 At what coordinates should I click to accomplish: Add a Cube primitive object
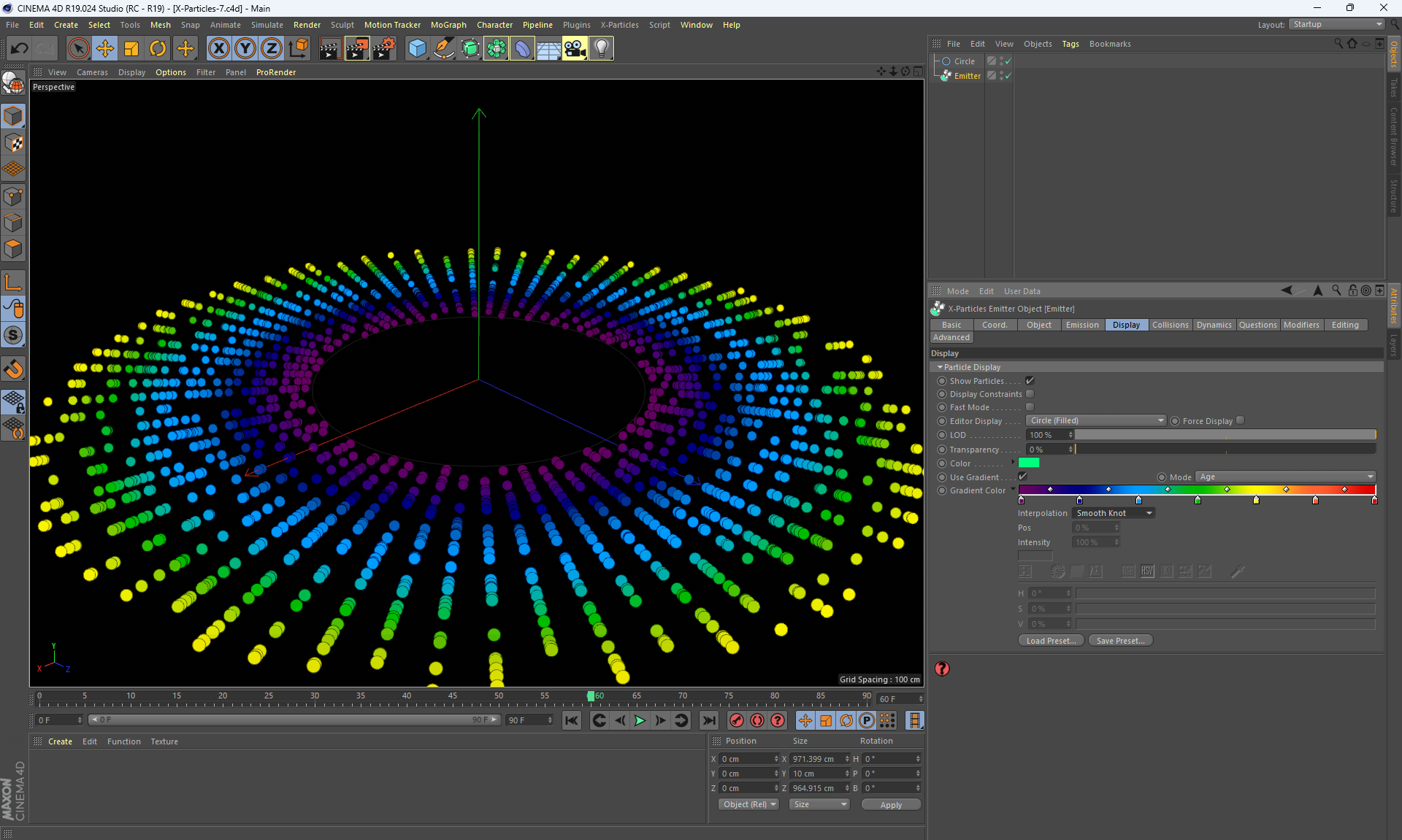(417, 49)
